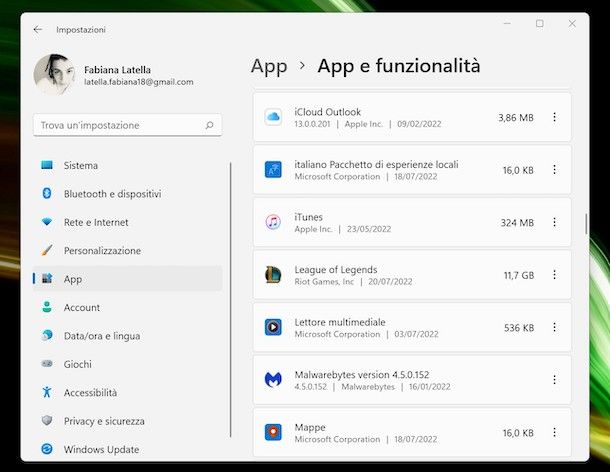
Task: Select the League of Legends app name
Action: pyautogui.click(x=336, y=270)
